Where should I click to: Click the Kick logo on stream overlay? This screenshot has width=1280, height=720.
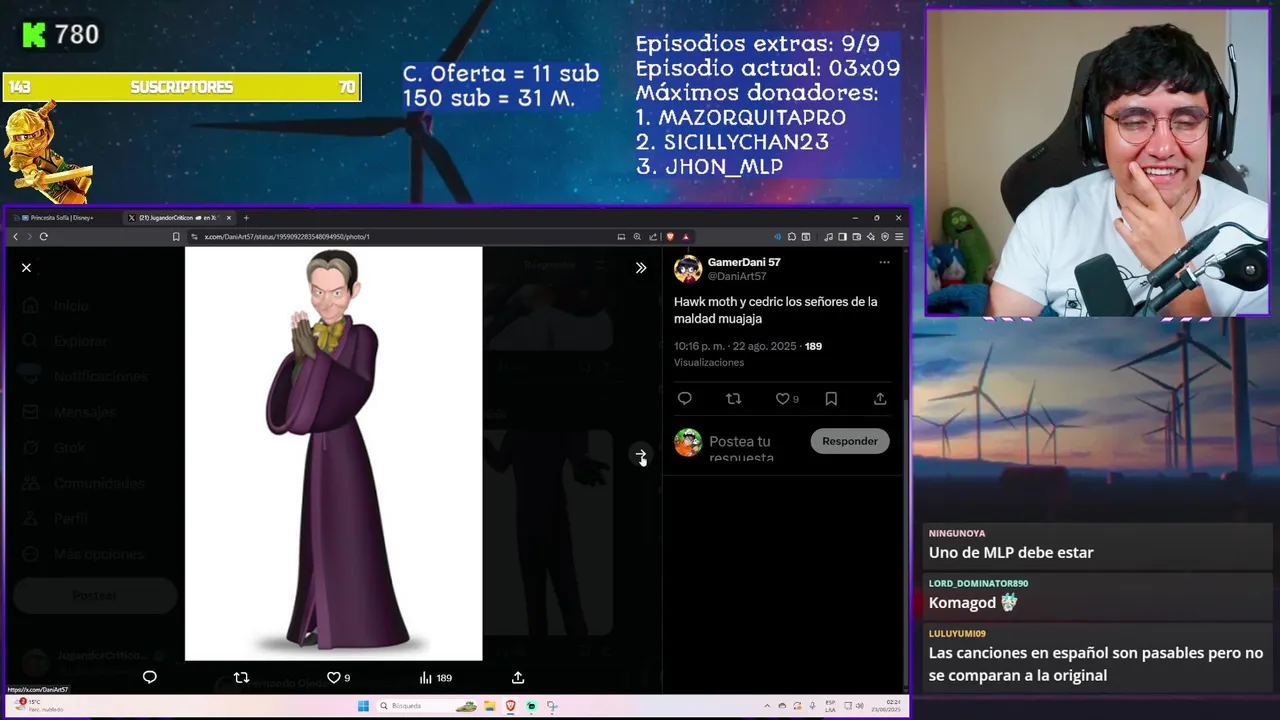pos(34,35)
